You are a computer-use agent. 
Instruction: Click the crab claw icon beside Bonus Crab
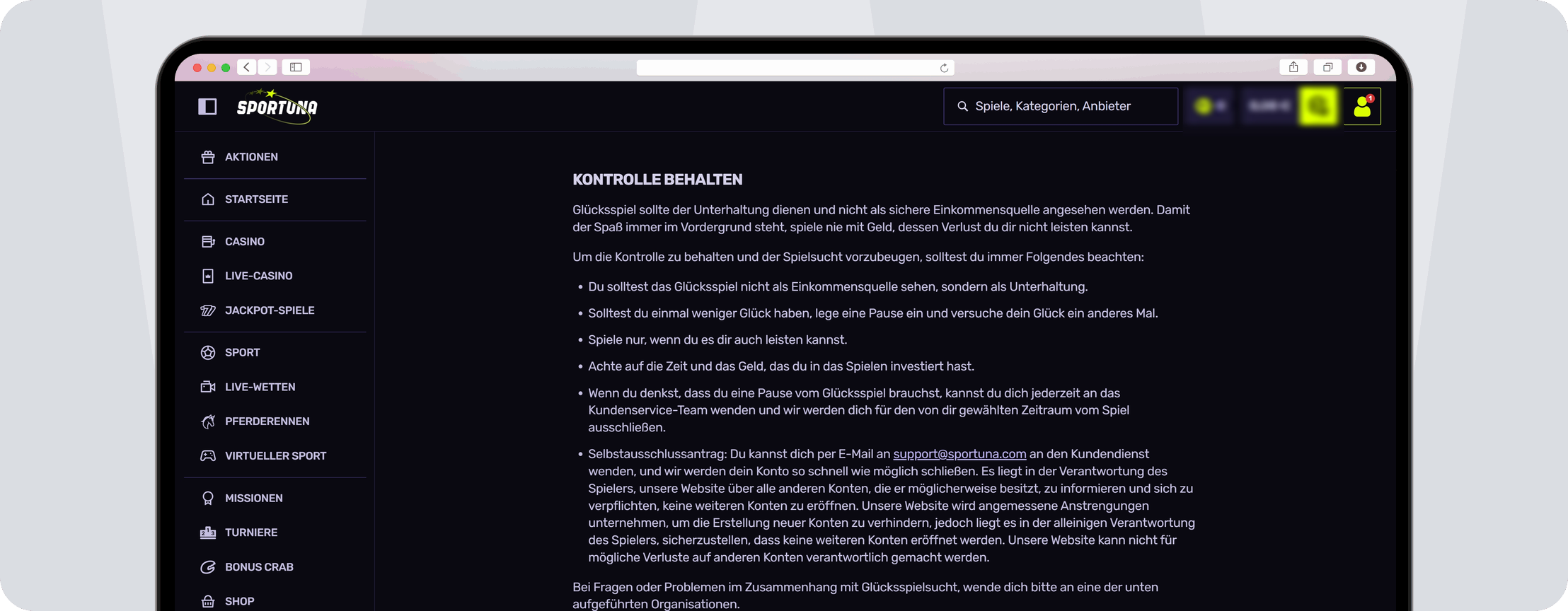(208, 567)
